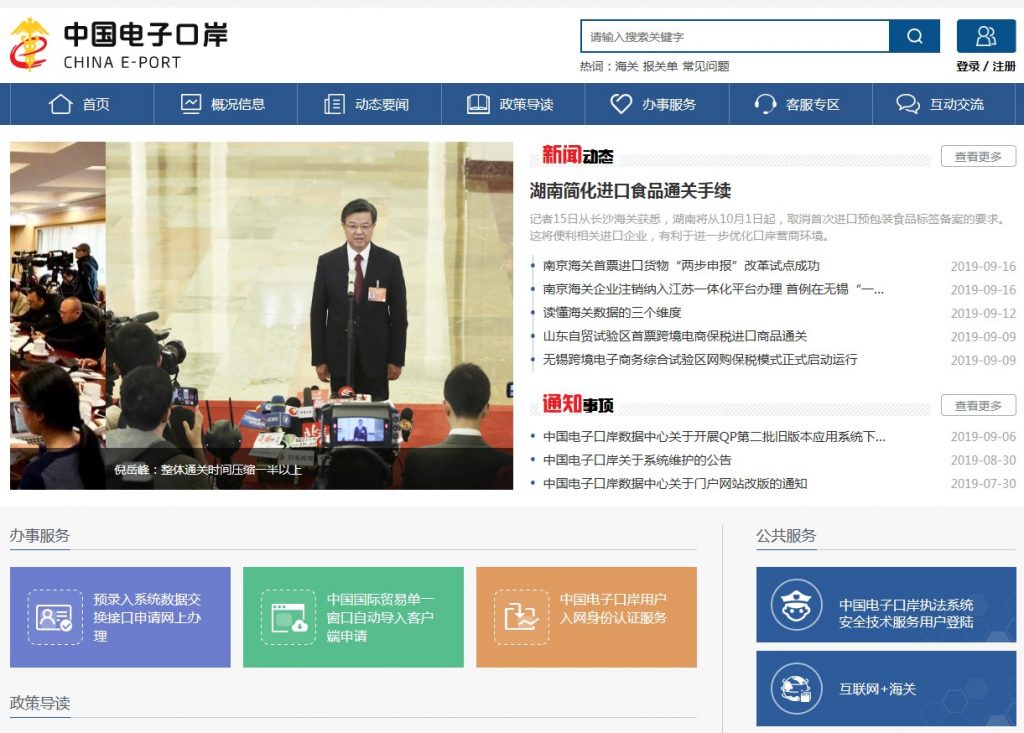Open the 概况信息 menu item
The image size is (1024, 733).
coord(225,104)
